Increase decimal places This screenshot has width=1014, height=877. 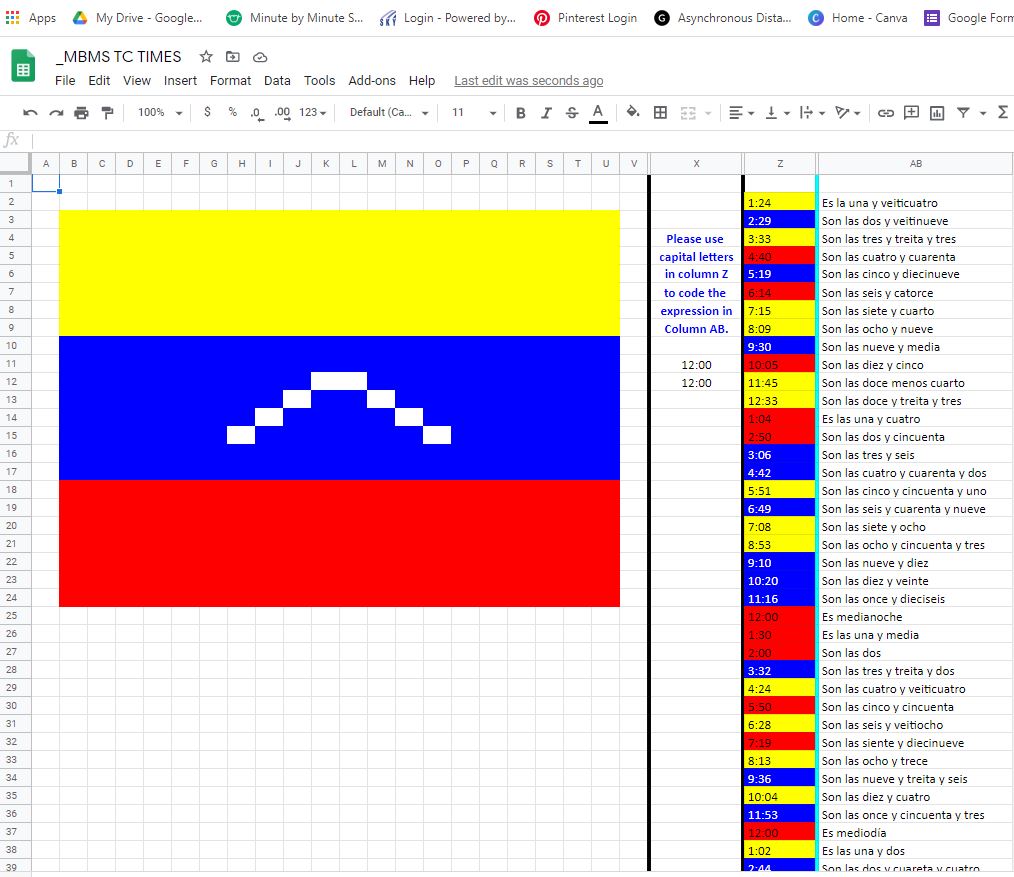(x=282, y=113)
